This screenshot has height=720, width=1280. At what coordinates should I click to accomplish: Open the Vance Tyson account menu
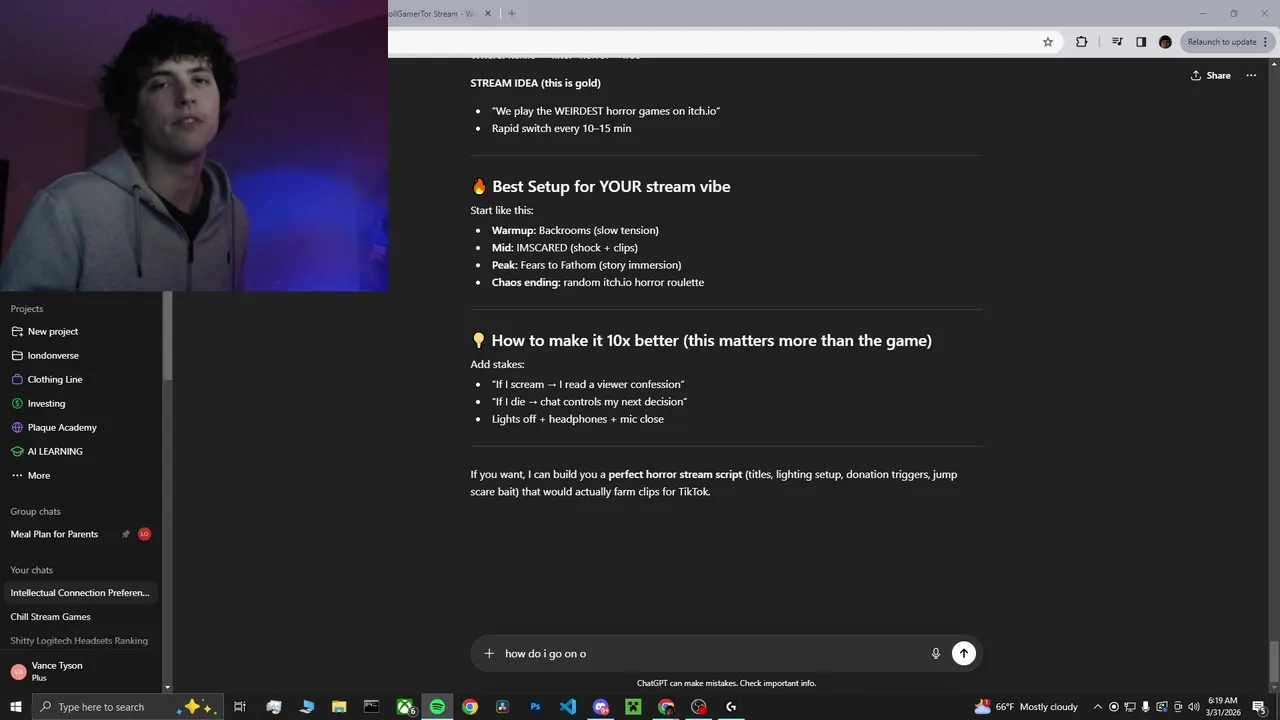tap(80, 671)
